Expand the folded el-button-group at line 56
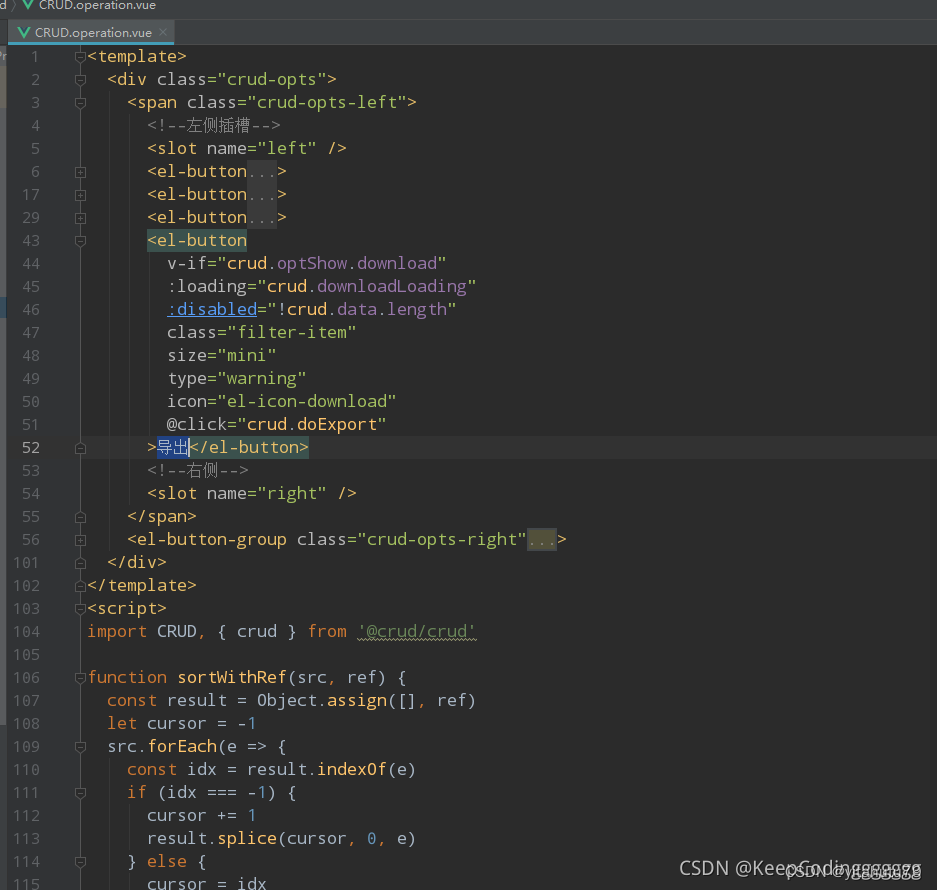Viewport: 937px width, 890px height. tap(80, 540)
